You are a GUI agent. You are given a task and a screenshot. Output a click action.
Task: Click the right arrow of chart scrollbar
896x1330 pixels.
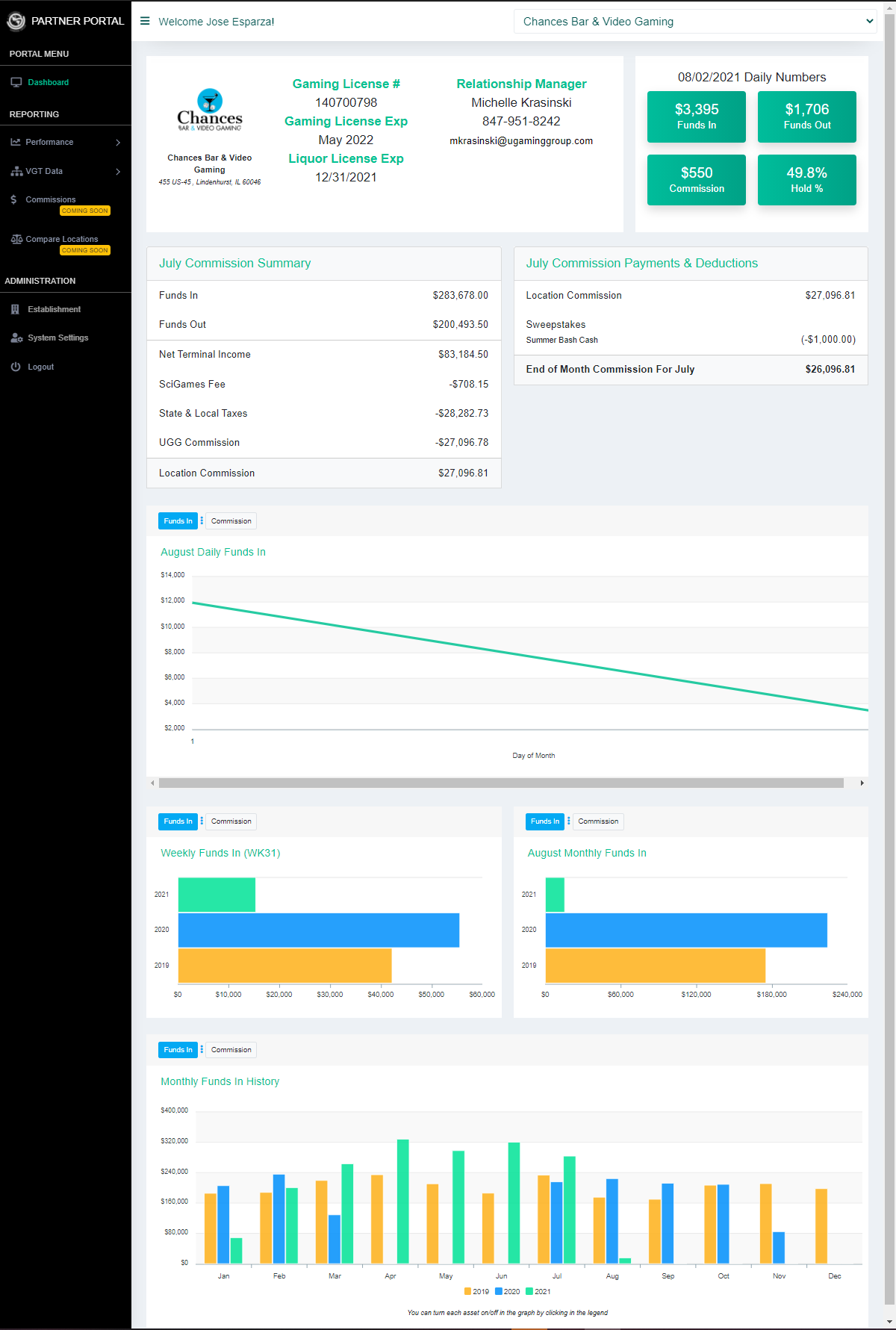click(x=862, y=783)
